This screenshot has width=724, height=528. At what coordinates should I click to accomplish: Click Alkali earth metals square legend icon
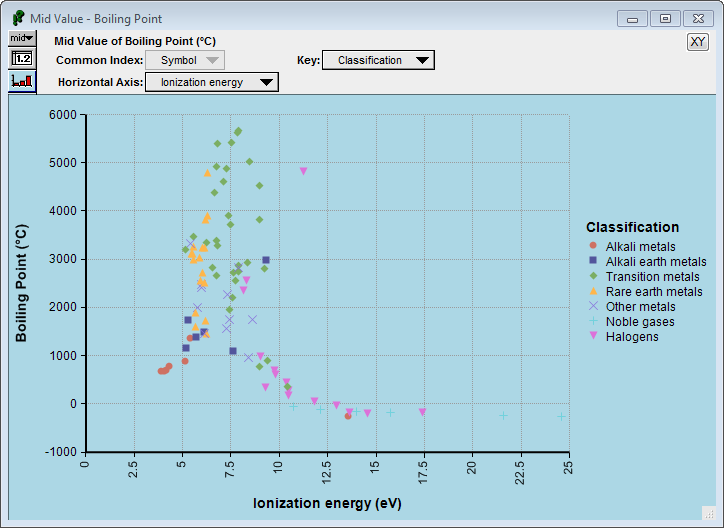coord(593,261)
